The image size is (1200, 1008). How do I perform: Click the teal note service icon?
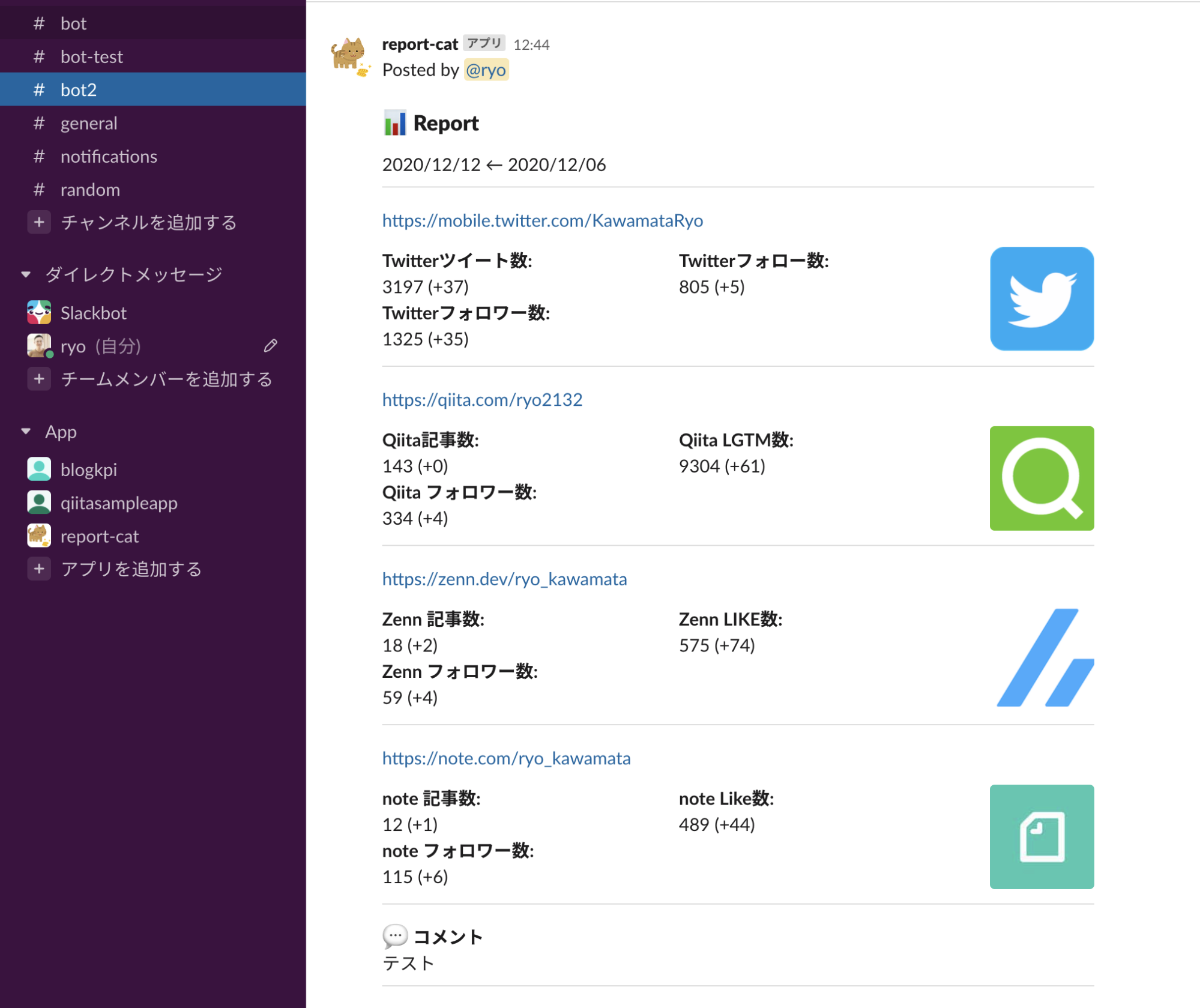click(x=1042, y=837)
